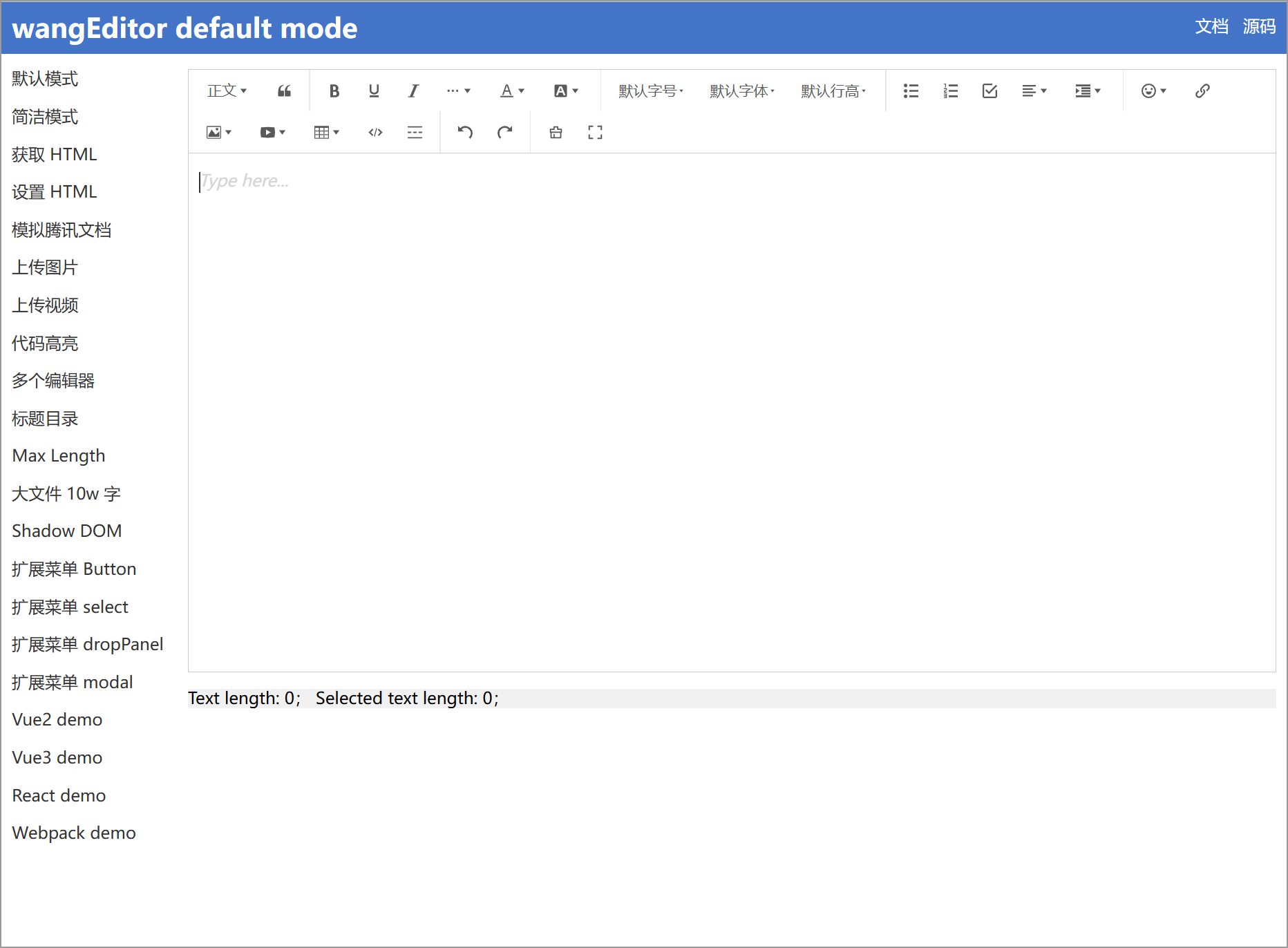This screenshot has height=948, width=1288.
Task: Open the font color picker
Action: [512, 91]
